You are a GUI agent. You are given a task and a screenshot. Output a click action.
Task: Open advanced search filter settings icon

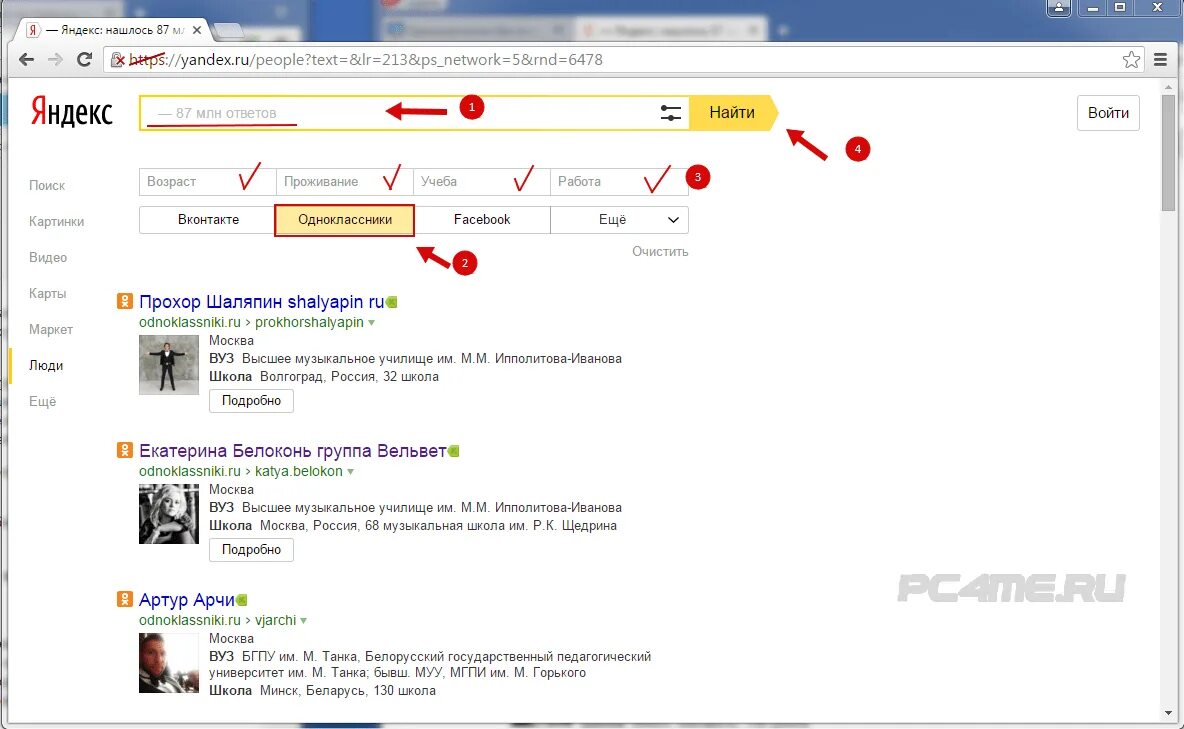coord(671,113)
